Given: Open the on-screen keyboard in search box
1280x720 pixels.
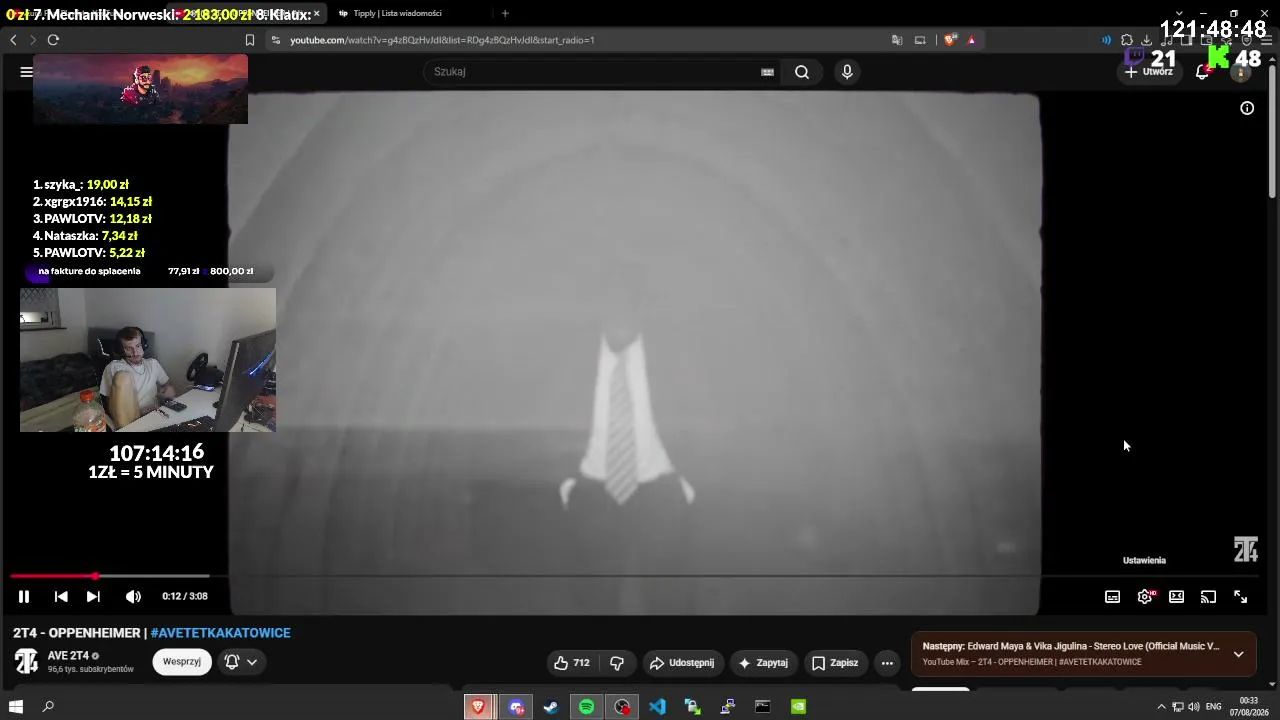Looking at the screenshot, I should pos(767,72).
